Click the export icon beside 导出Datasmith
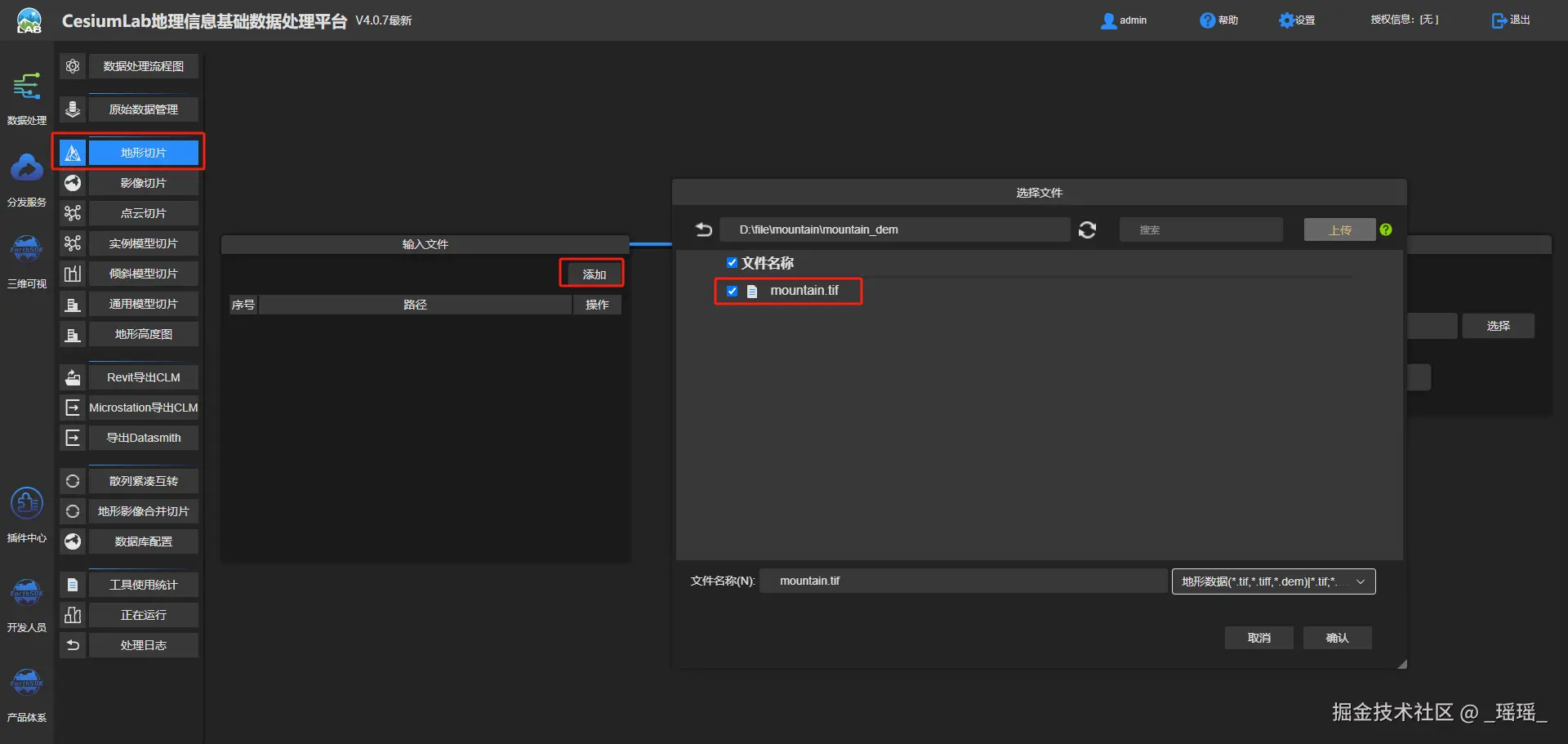 pyautogui.click(x=73, y=438)
